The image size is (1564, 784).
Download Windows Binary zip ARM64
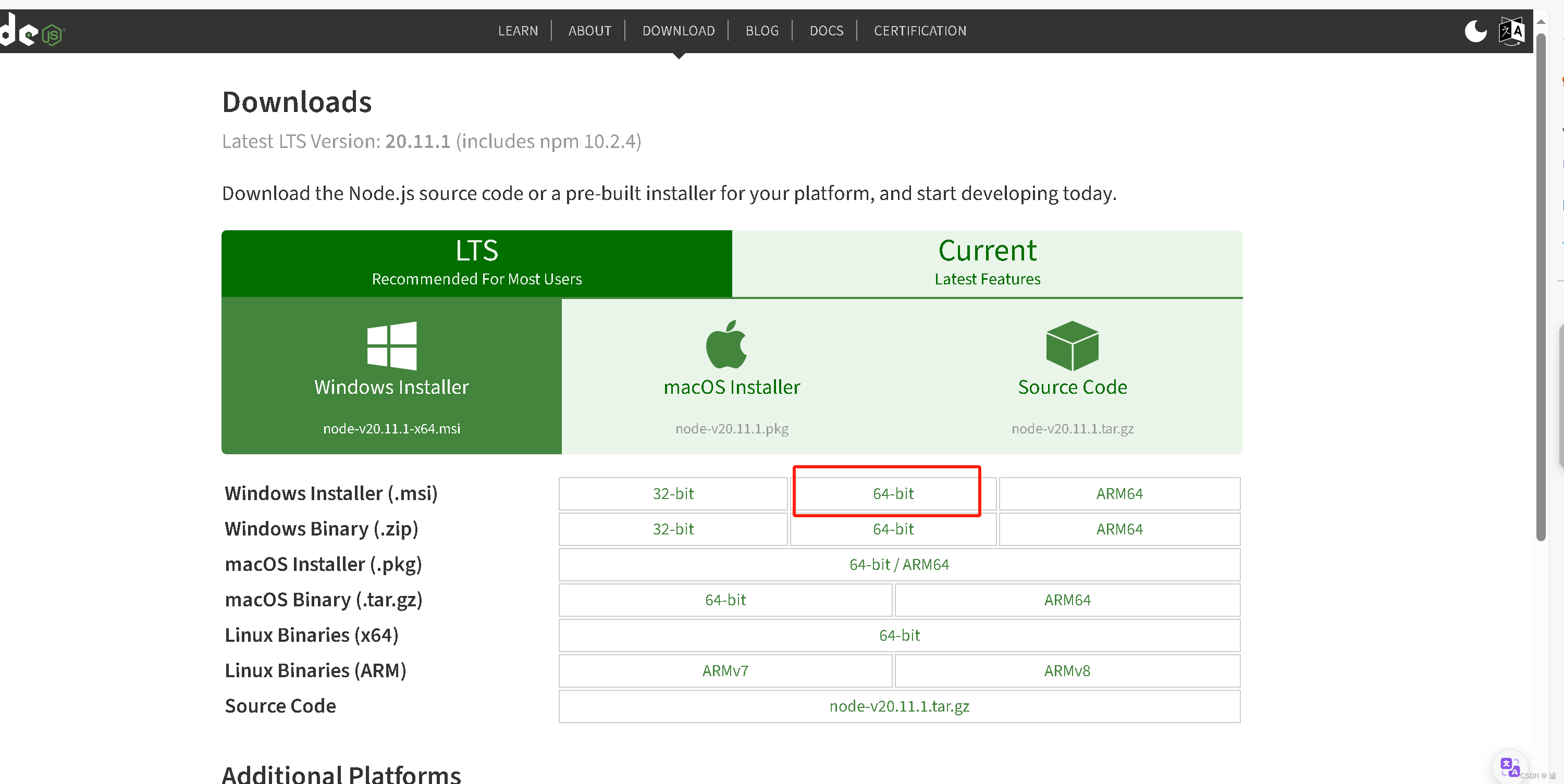(x=1119, y=529)
